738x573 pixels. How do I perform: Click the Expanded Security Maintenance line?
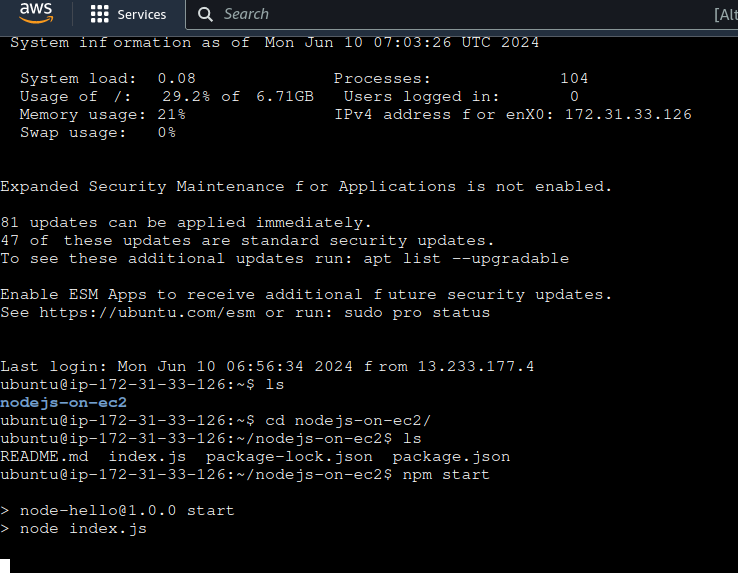point(306,186)
